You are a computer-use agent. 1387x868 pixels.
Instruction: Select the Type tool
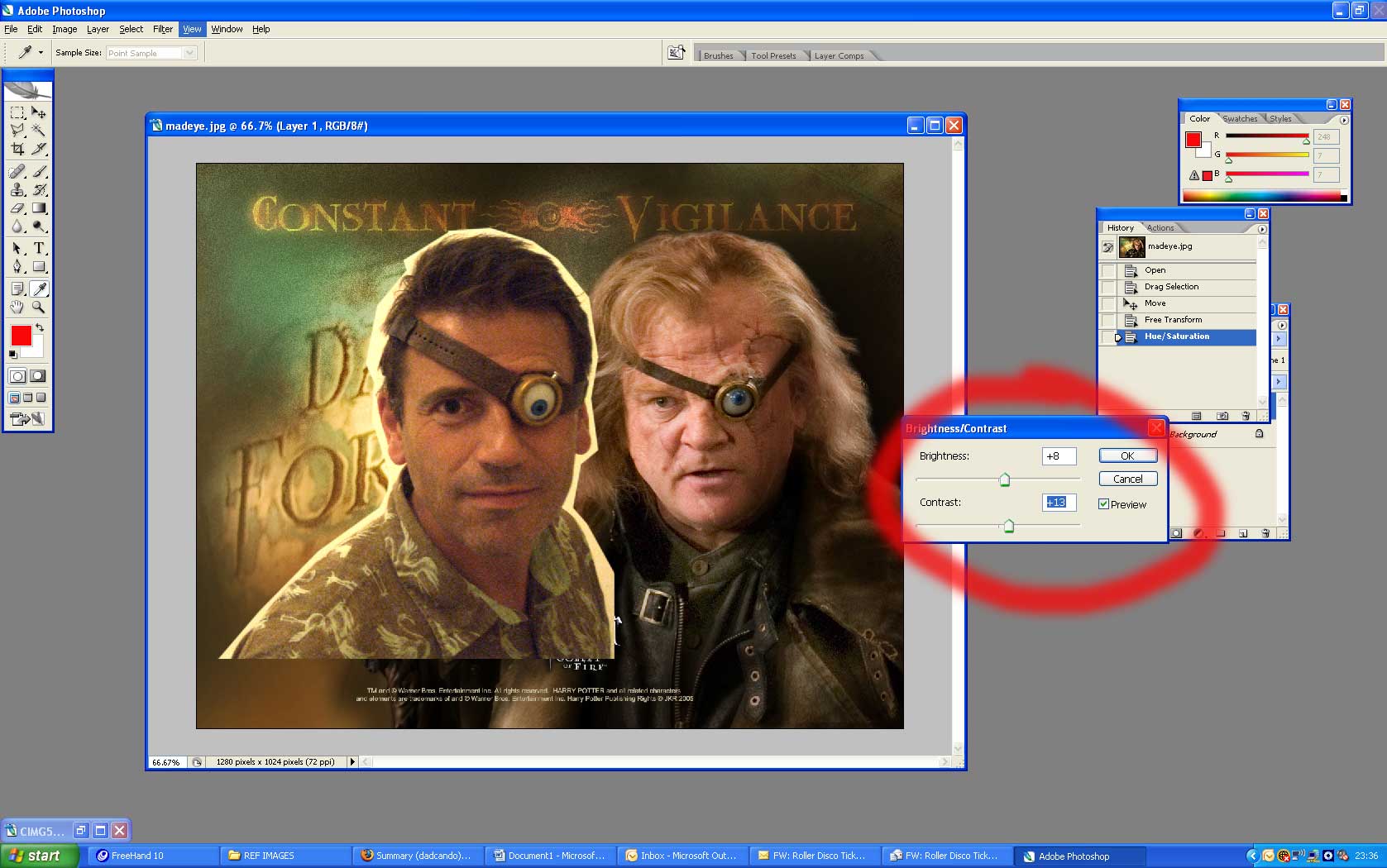coord(39,248)
